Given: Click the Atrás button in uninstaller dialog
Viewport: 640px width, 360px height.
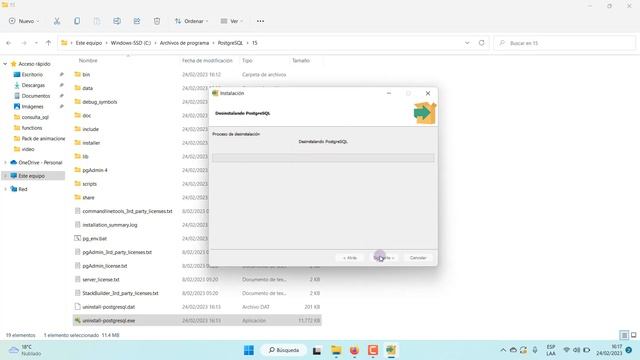Looking at the screenshot, I should pyautogui.click(x=350, y=258).
